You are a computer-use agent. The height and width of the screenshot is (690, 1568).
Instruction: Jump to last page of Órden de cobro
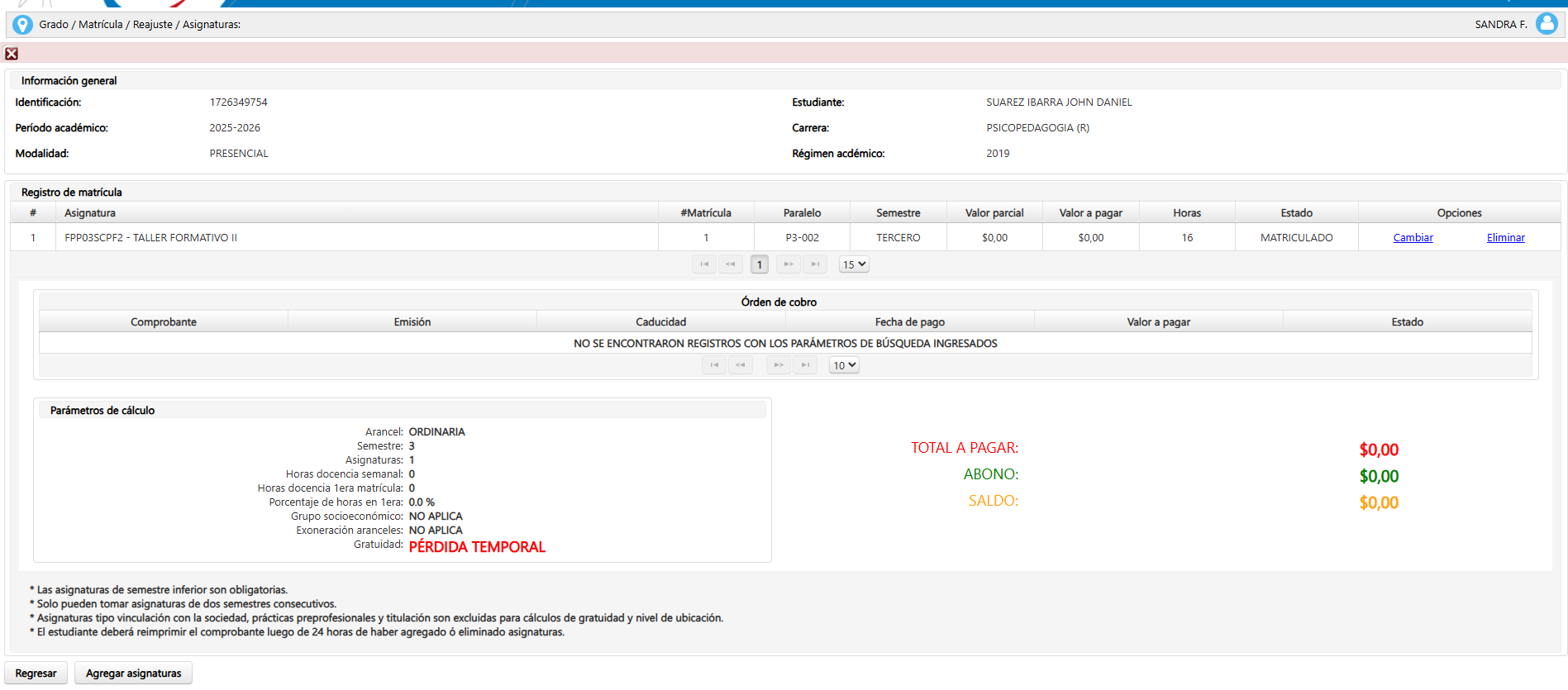pyautogui.click(x=805, y=365)
